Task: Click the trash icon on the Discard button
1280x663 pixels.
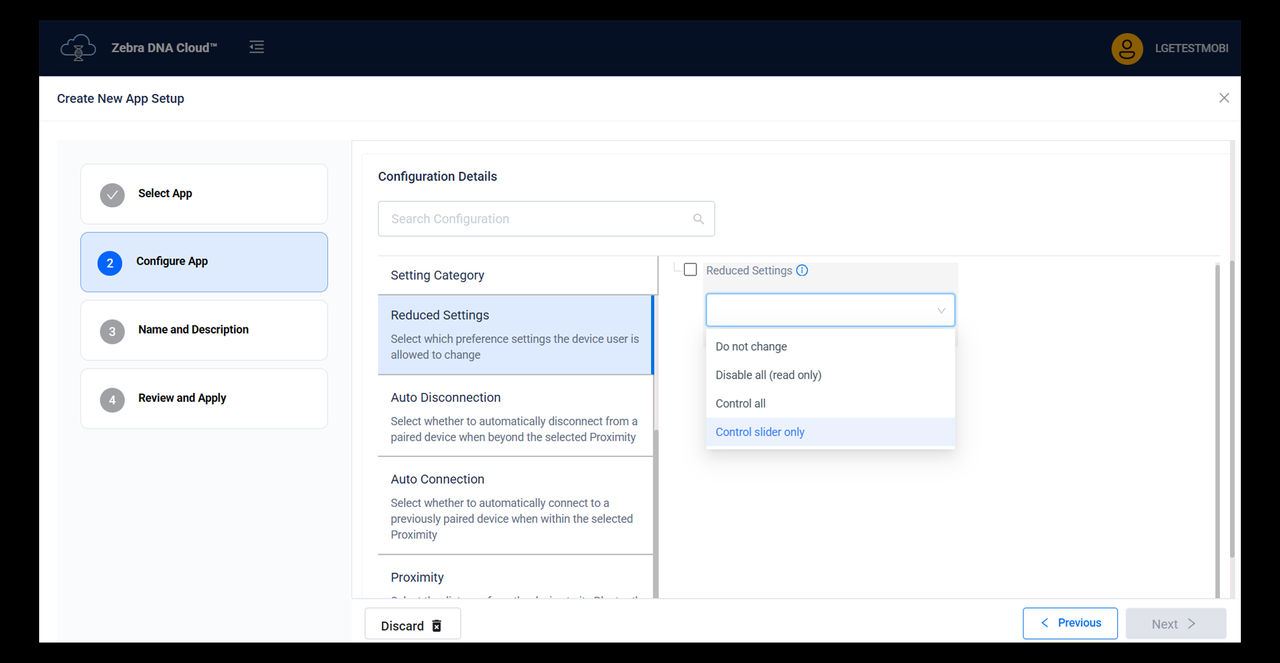Action: click(437, 623)
